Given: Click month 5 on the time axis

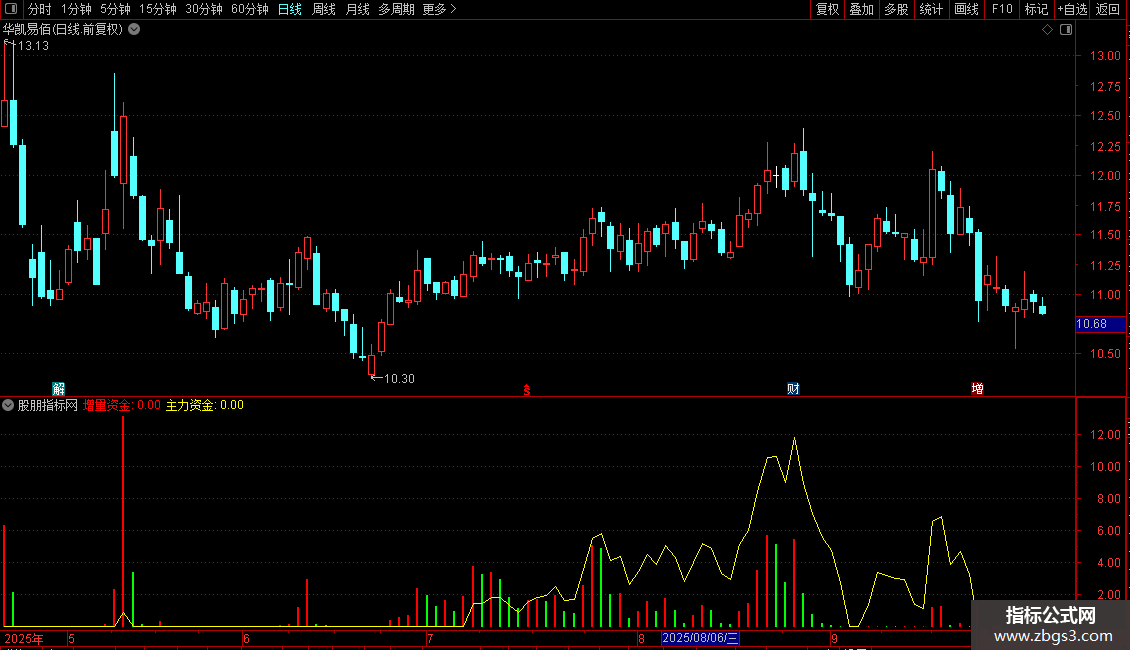Looking at the screenshot, I should click(71, 638).
